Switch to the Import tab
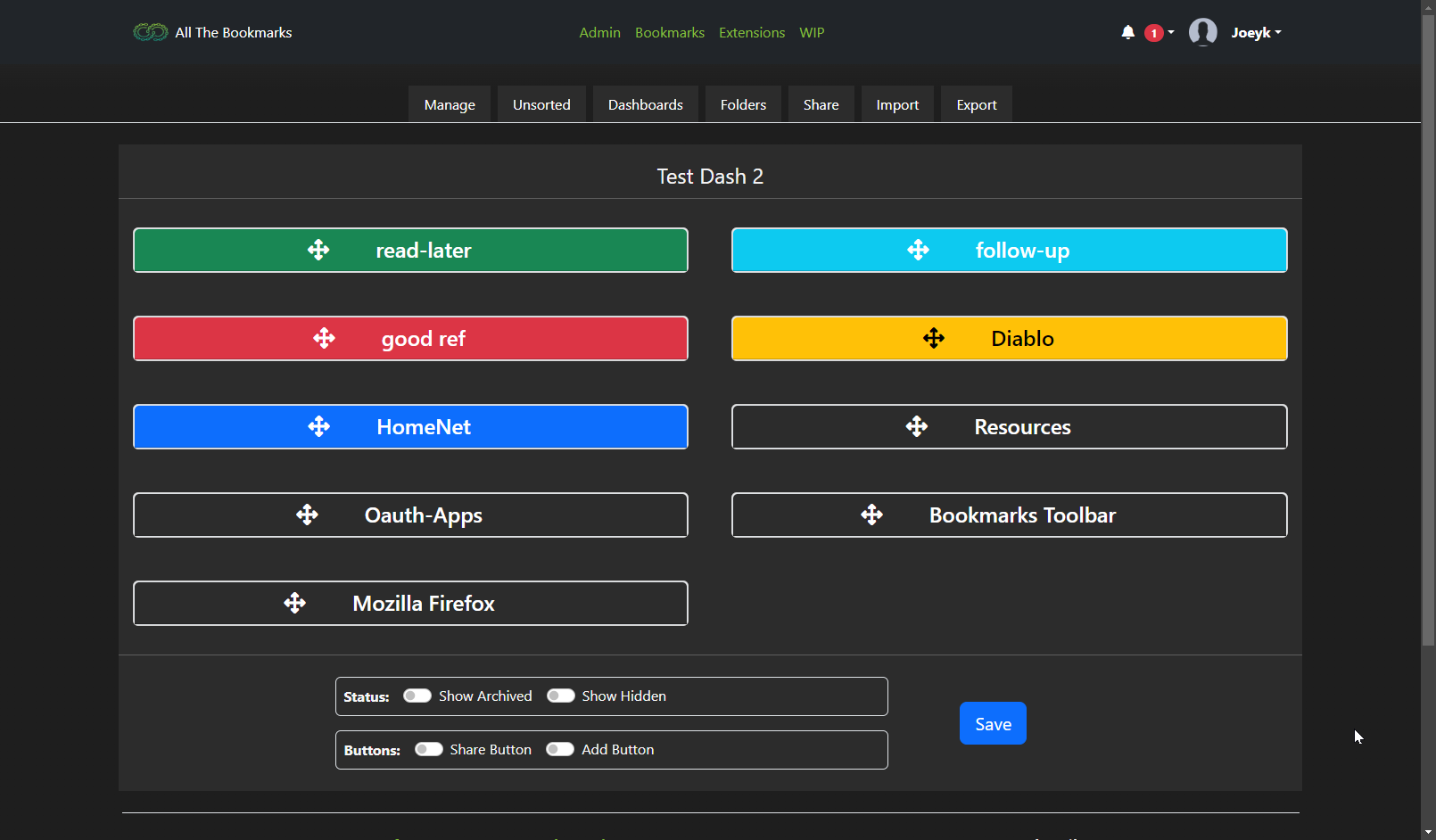 [x=897, y=104]
